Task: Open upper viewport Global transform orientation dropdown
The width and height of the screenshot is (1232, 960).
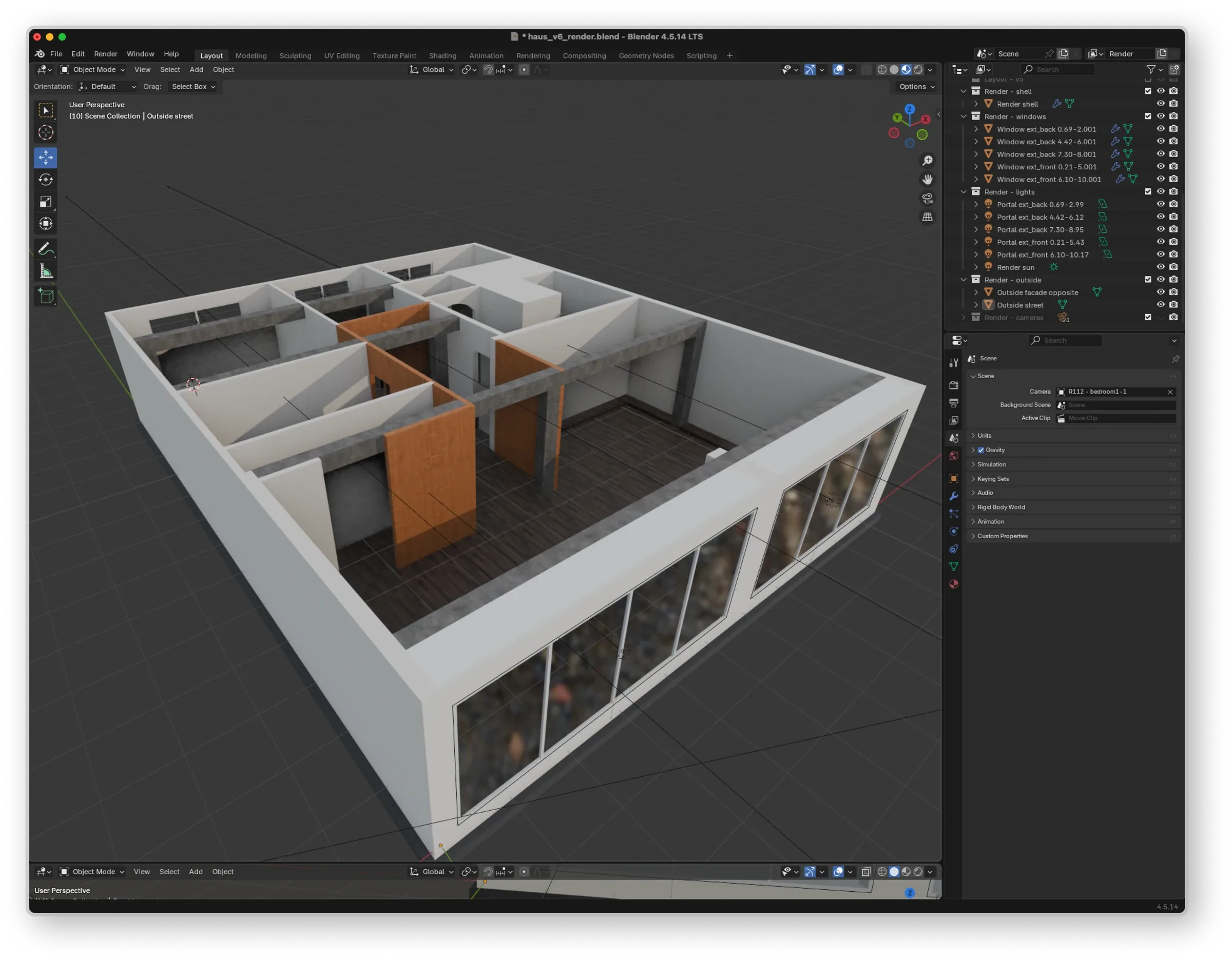Action: pyautogui.click(x=432, y=69)
